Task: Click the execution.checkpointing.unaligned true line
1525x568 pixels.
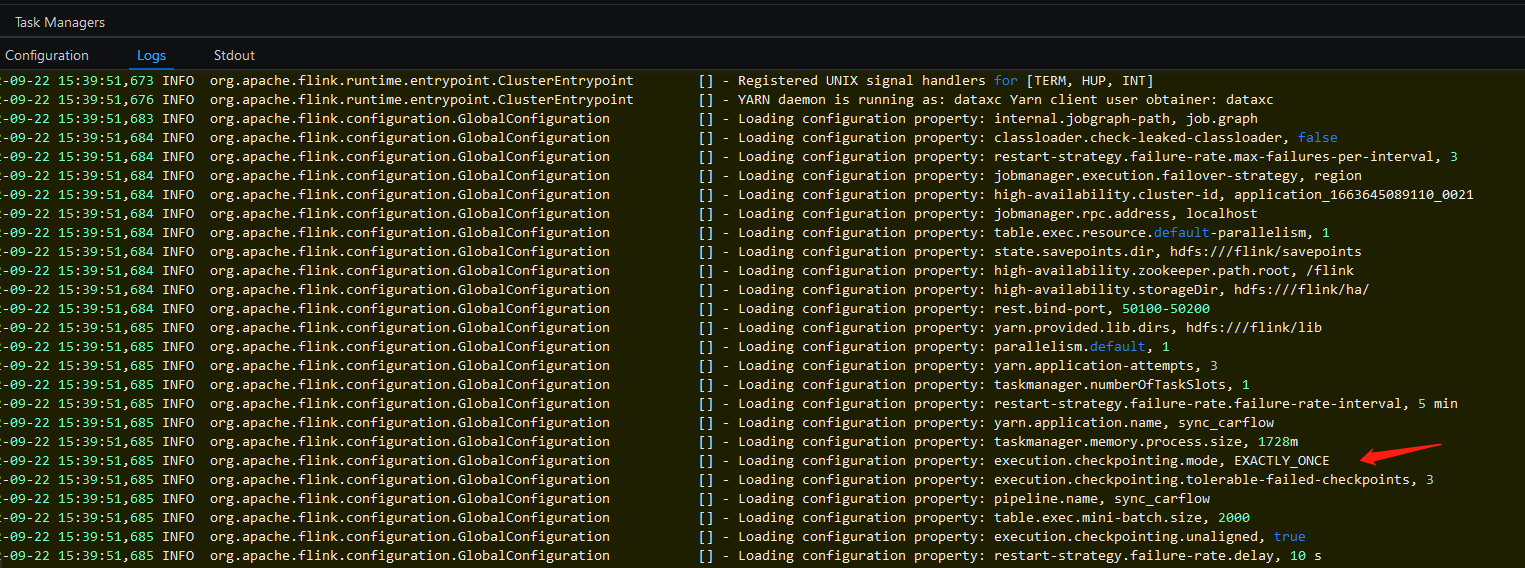Action: click(x=653, y=537)
